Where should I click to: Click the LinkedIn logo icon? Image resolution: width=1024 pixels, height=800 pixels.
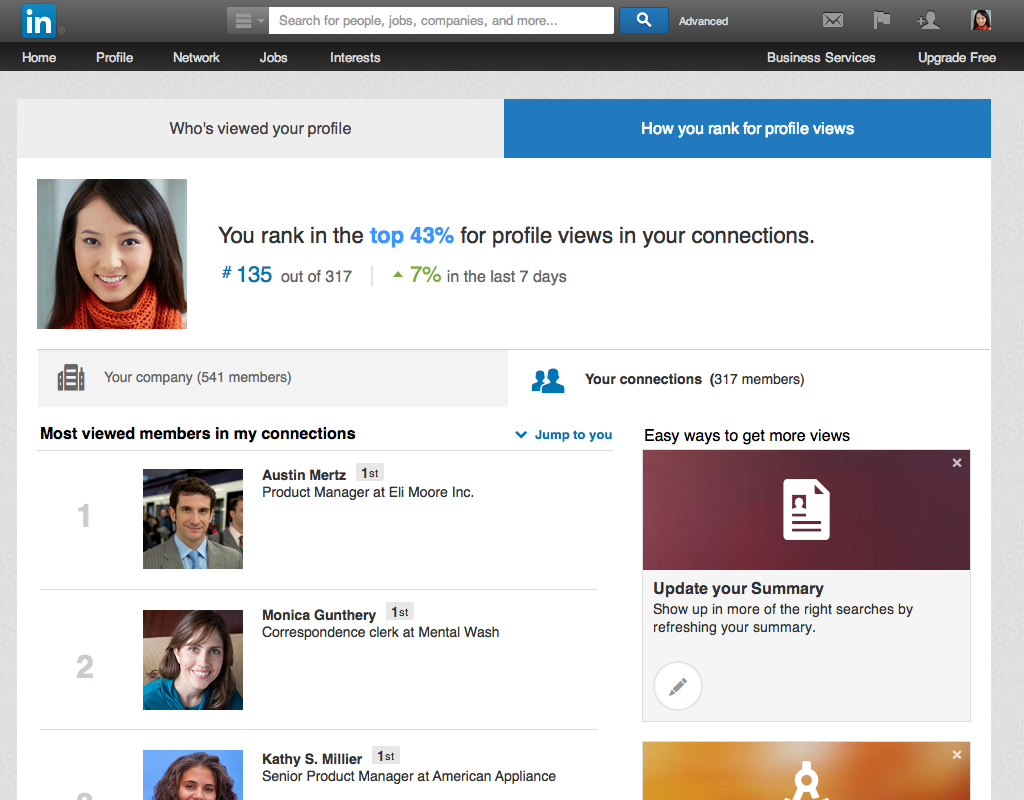(39, 20)
